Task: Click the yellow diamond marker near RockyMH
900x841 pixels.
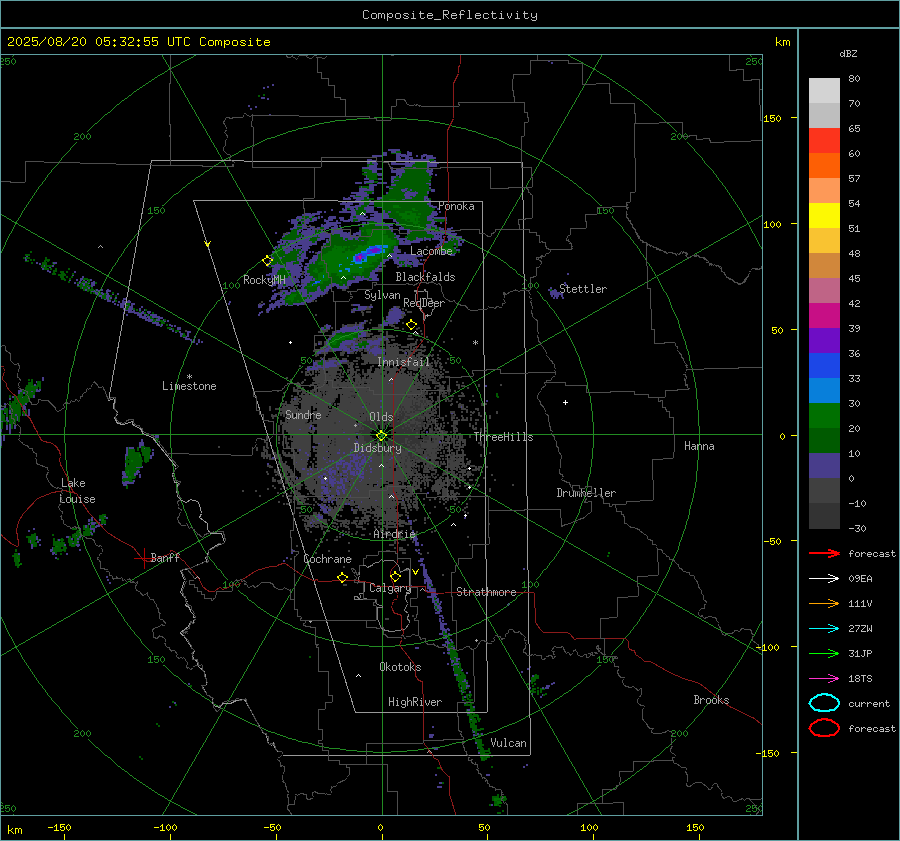Action: [267, 261]
